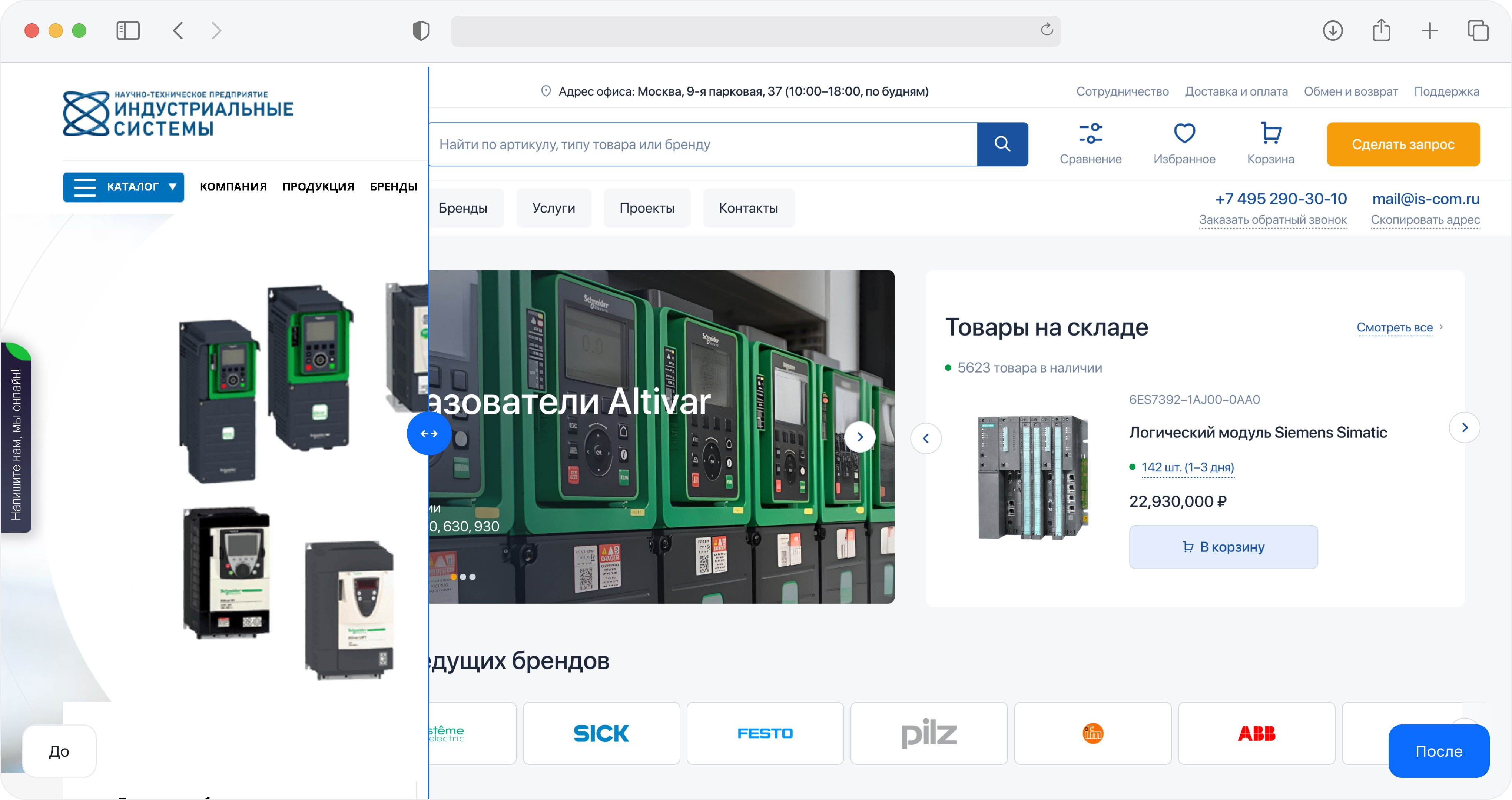1512x800 pixels.
Task: Grab the before-after slider handle
Action: (x=429, y=433)
